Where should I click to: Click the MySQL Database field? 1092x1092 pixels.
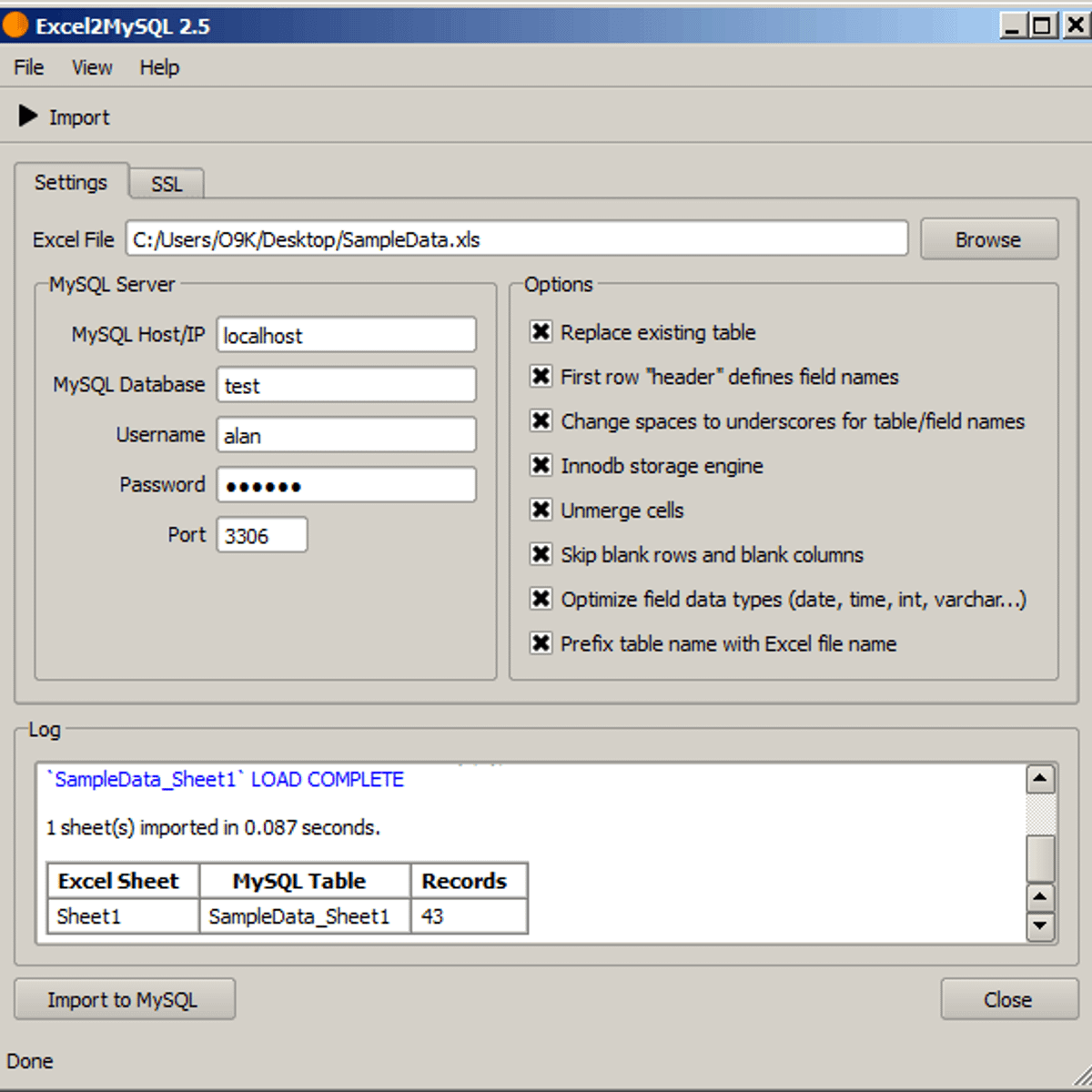tap(347, 385)
